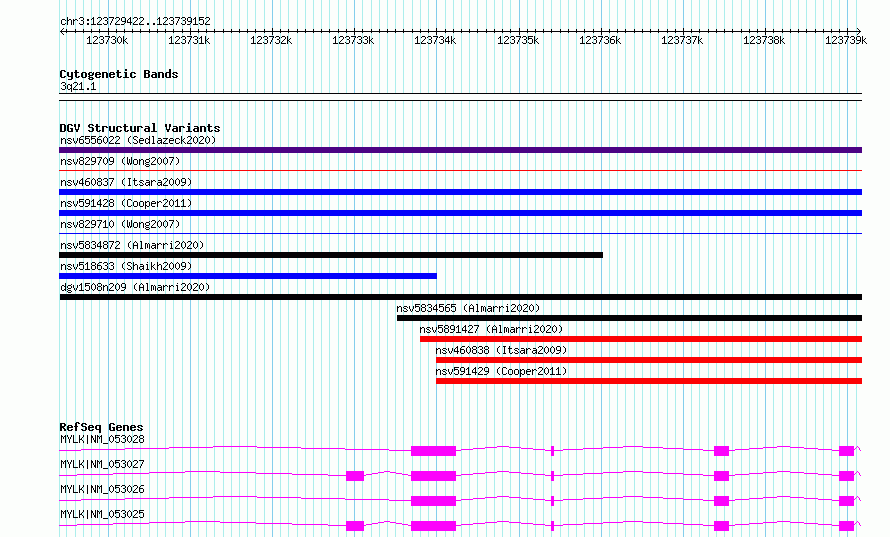Image resolution: width=890 pixels, height=537 pixels.
Task: Click the black dgv1508n209 variant bar
Action: [x=460, y=297]
